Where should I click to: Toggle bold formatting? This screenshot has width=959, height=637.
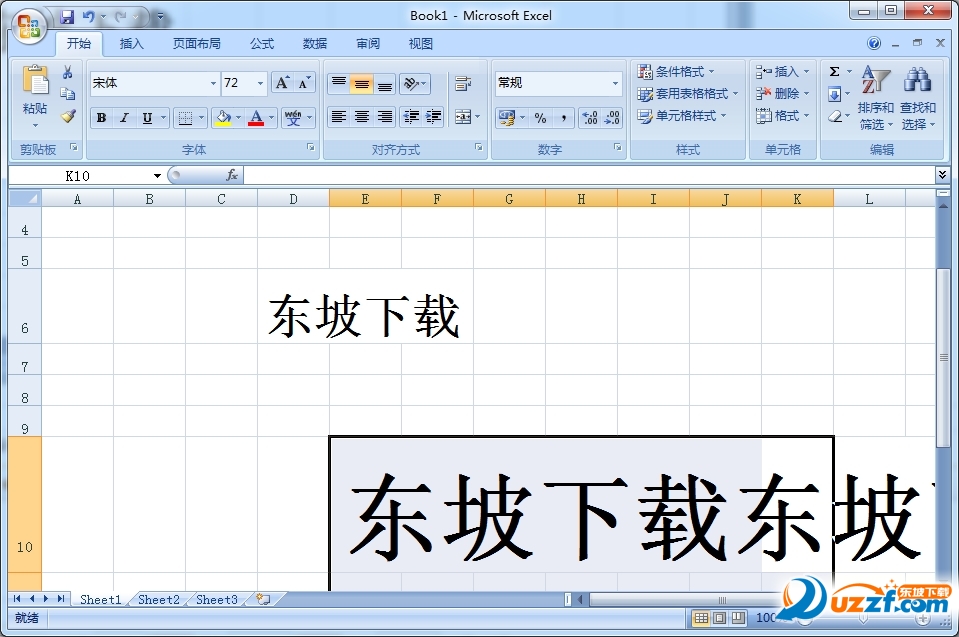point(102,117)
